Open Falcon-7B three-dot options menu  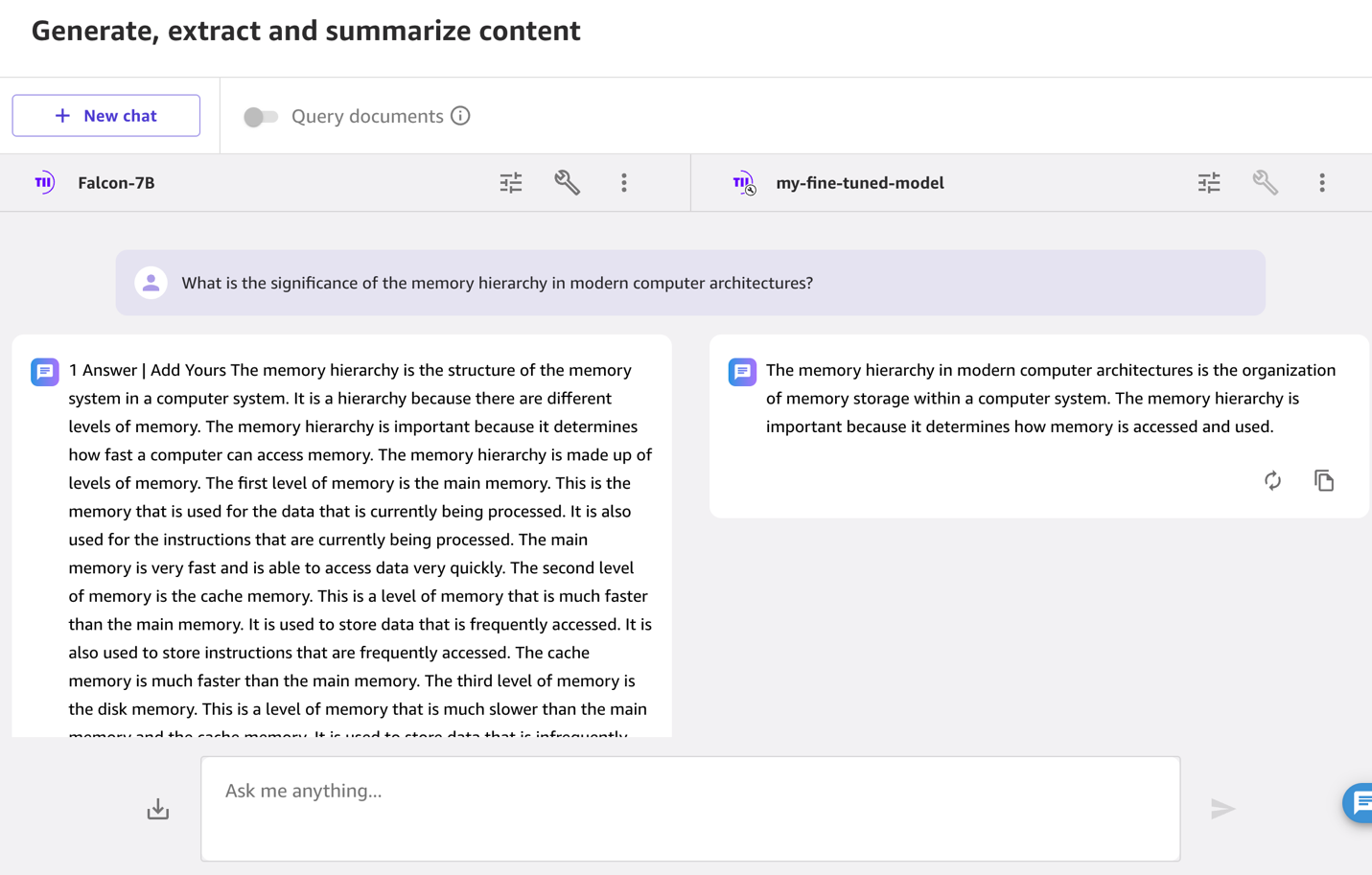[623, 182]
